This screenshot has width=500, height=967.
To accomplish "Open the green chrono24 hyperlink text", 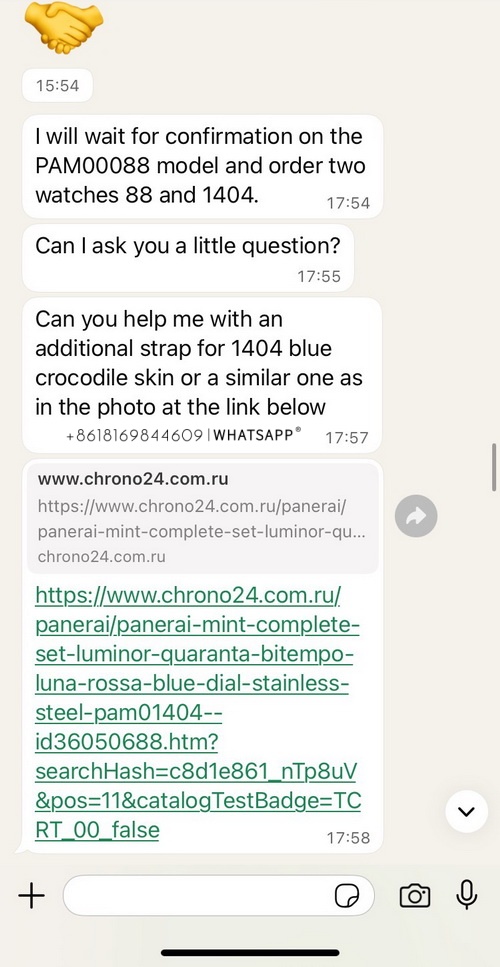I will [197, 713].
